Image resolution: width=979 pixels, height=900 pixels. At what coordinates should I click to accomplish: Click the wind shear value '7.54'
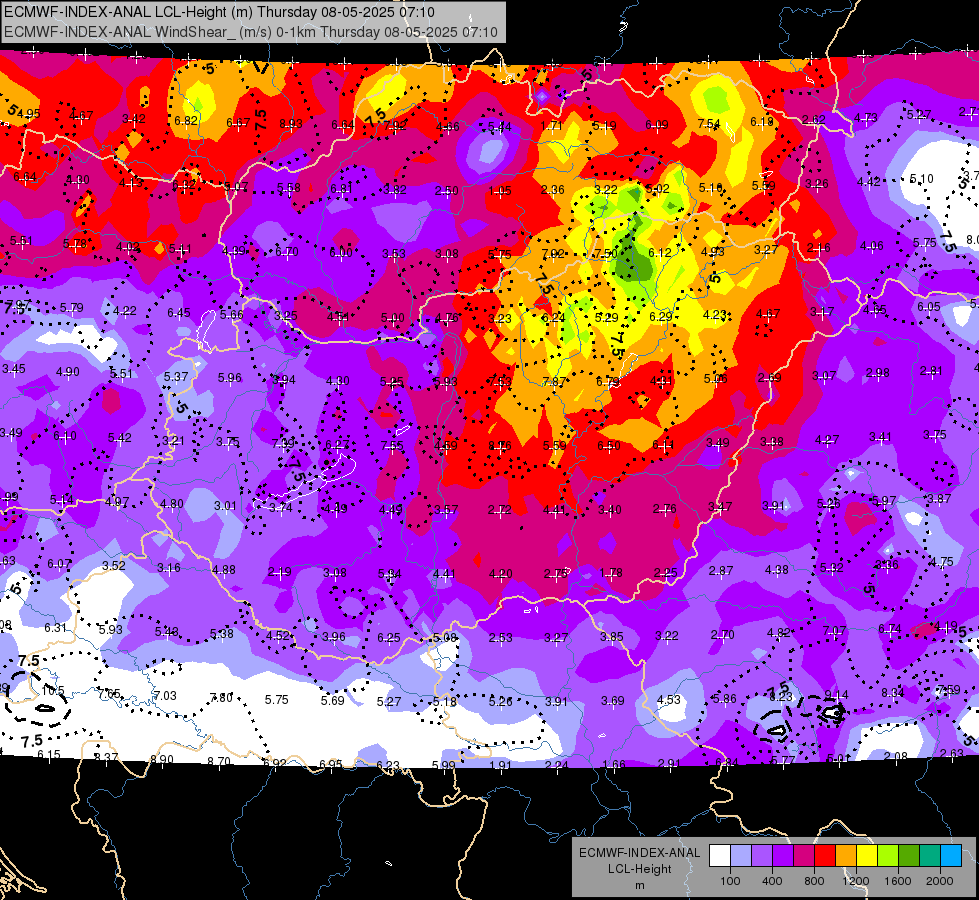coord(709,124)
